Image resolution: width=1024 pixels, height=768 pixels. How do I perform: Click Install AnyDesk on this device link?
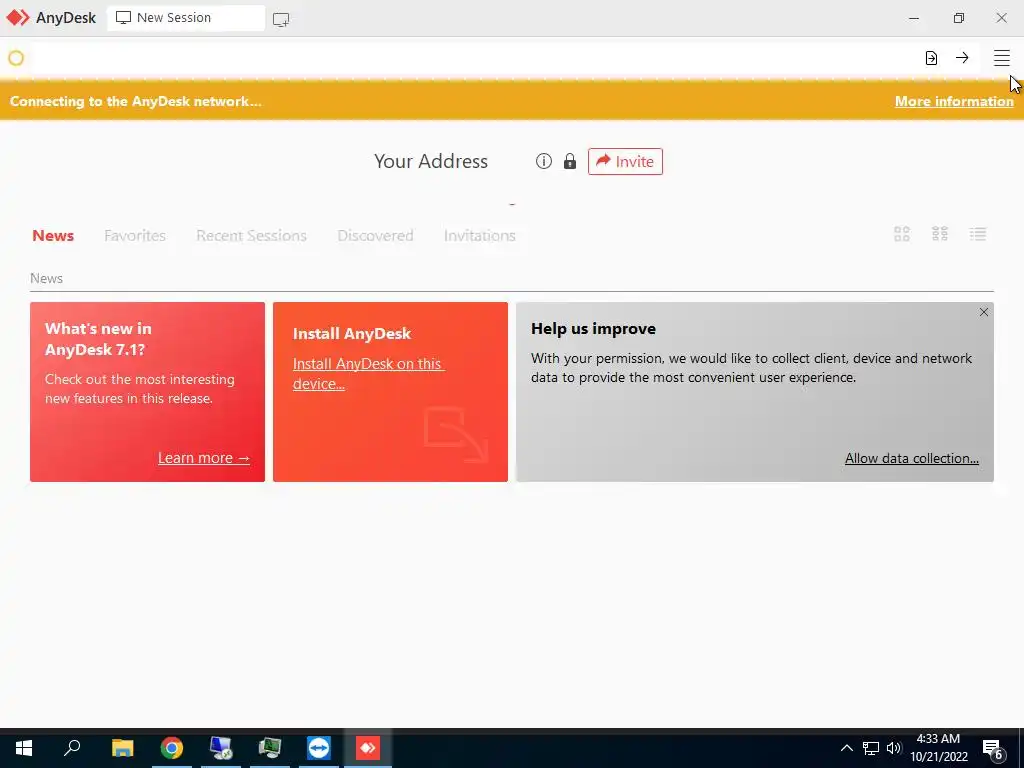pos(368,374)
